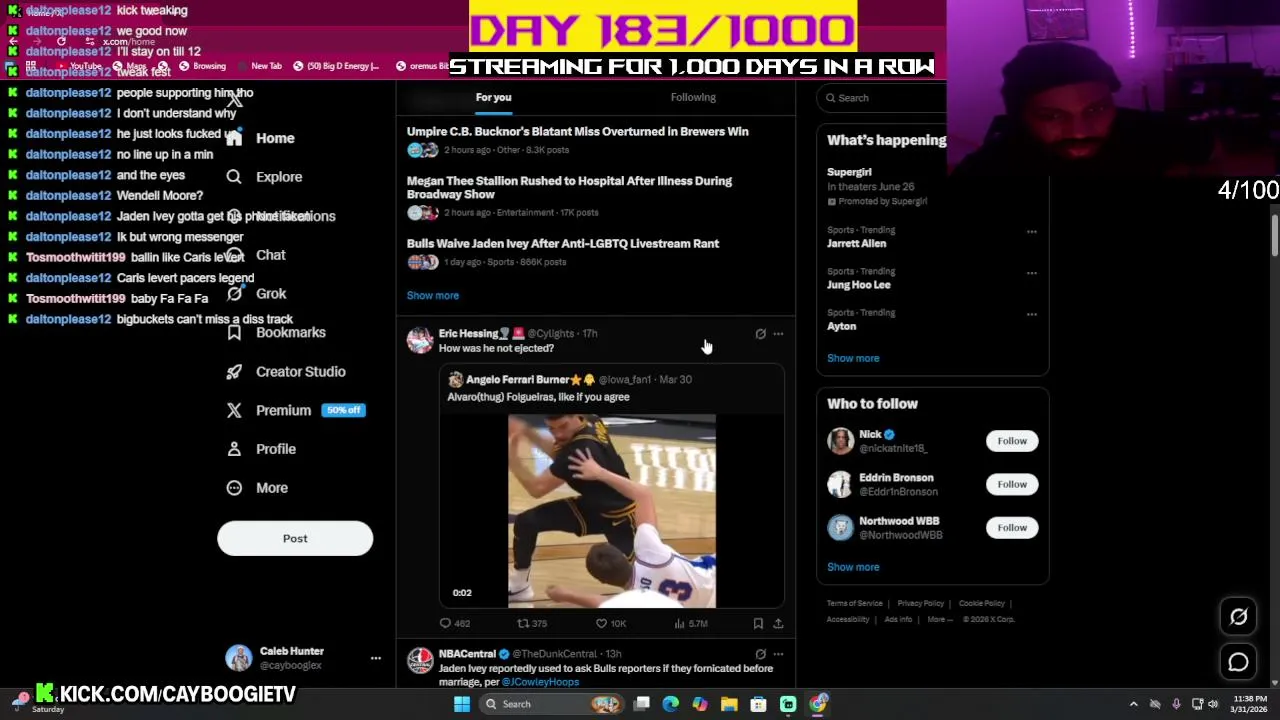
Task: Open Profile from the sidebar menu
Action: coord(276,449)
